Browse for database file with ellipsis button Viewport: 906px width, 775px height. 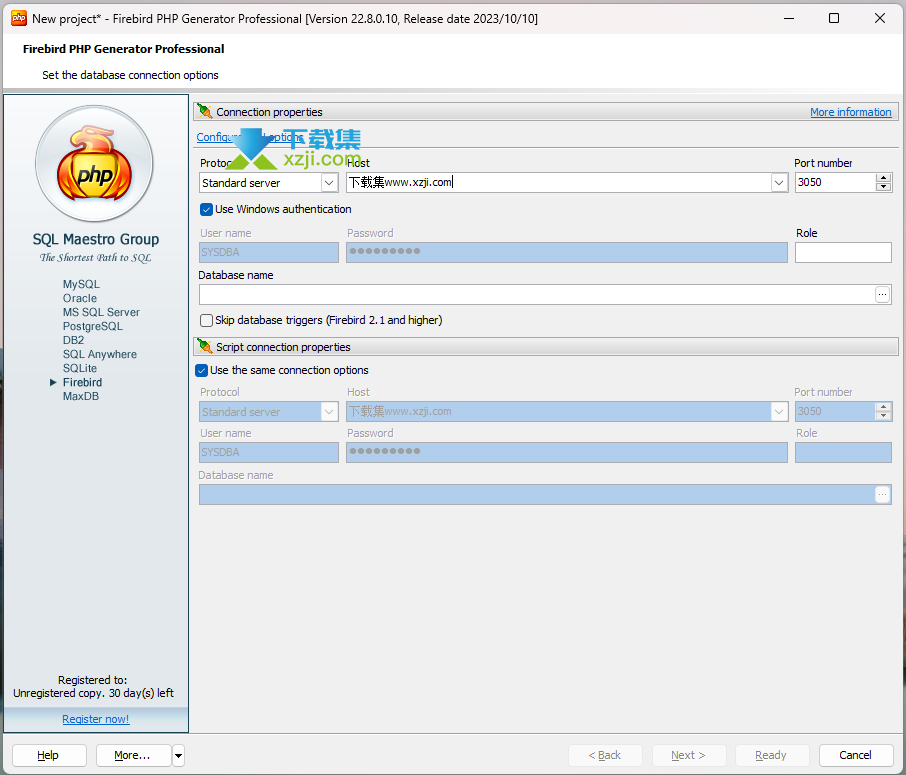point(882,295)
